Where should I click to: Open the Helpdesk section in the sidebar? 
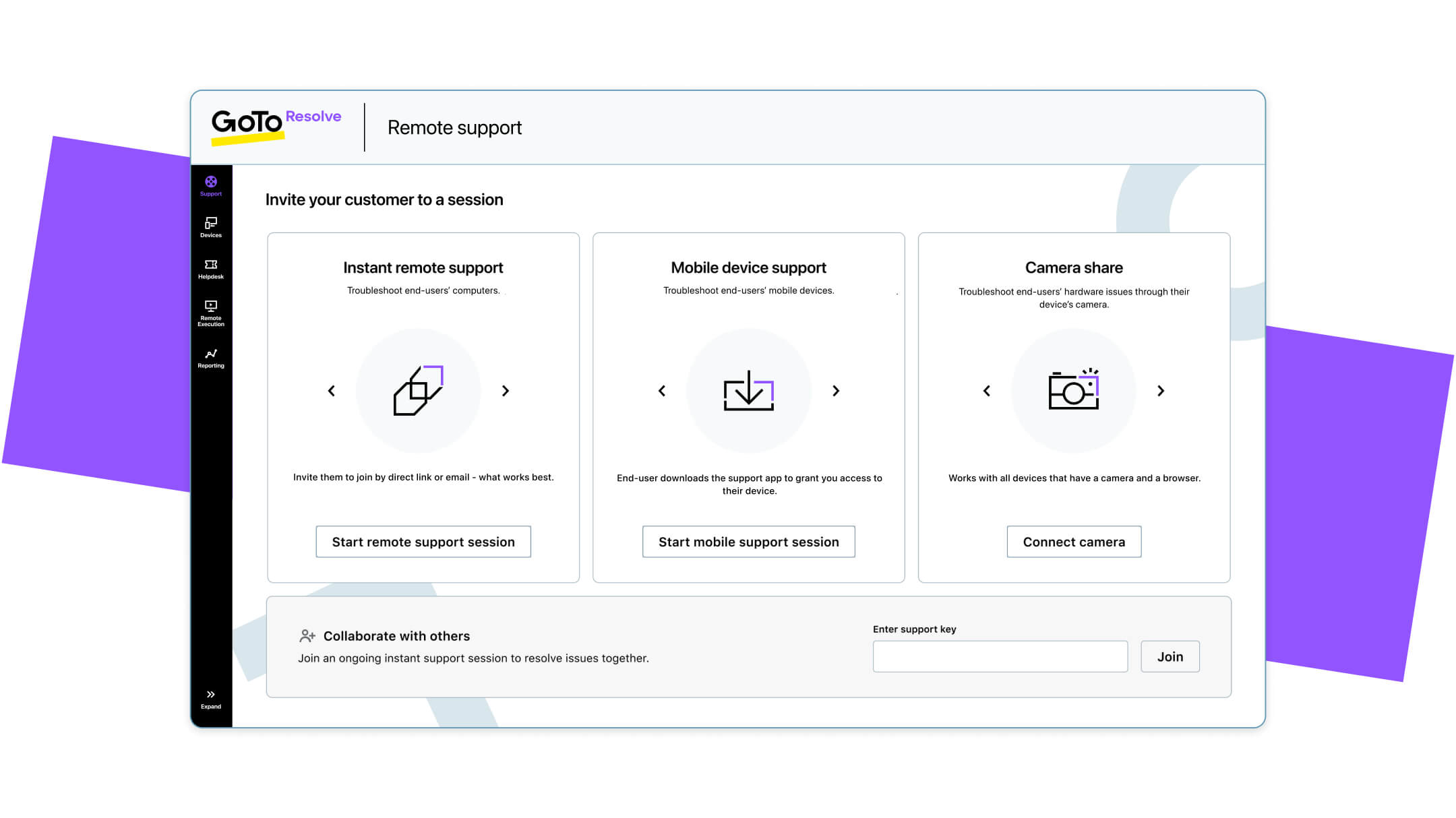(211, 267)
